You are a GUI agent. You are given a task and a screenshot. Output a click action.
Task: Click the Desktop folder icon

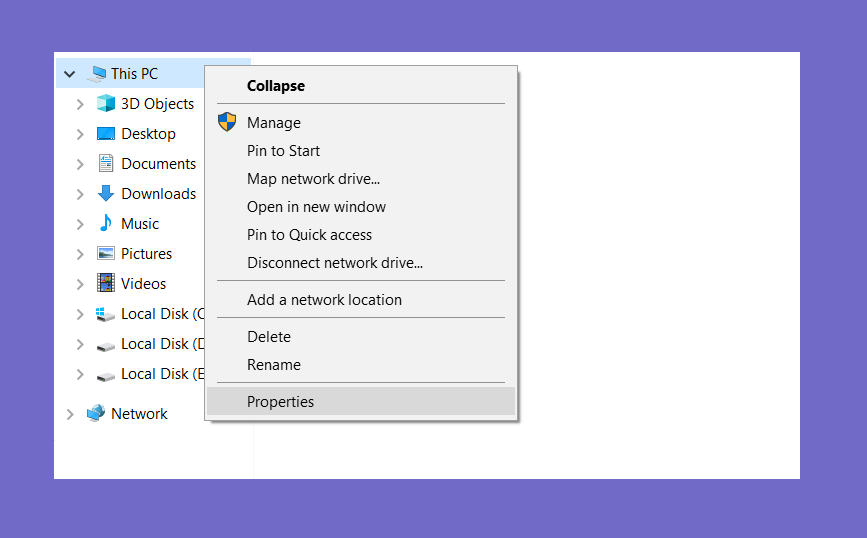[106, 134]
